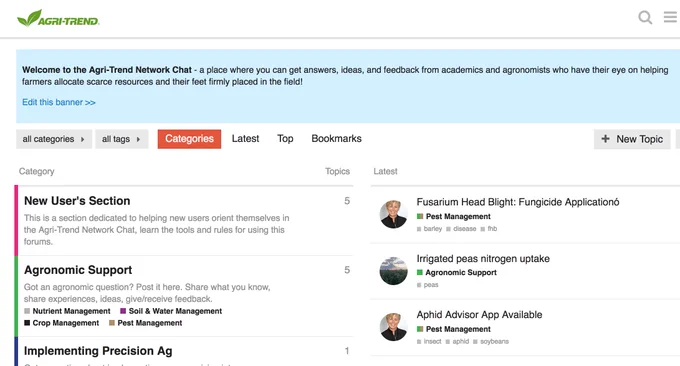Open the Implementing Precision Ag category
Screen dimensions: 680x366
pos(98,351)
